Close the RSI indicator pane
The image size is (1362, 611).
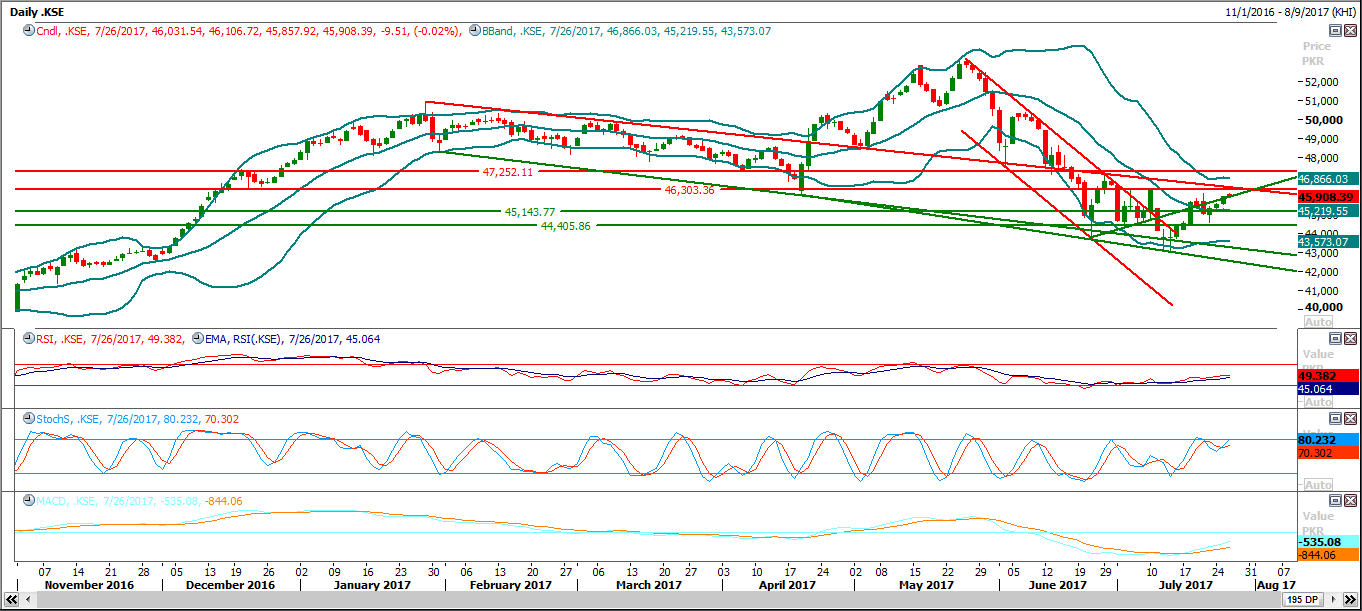(1350, 339)
